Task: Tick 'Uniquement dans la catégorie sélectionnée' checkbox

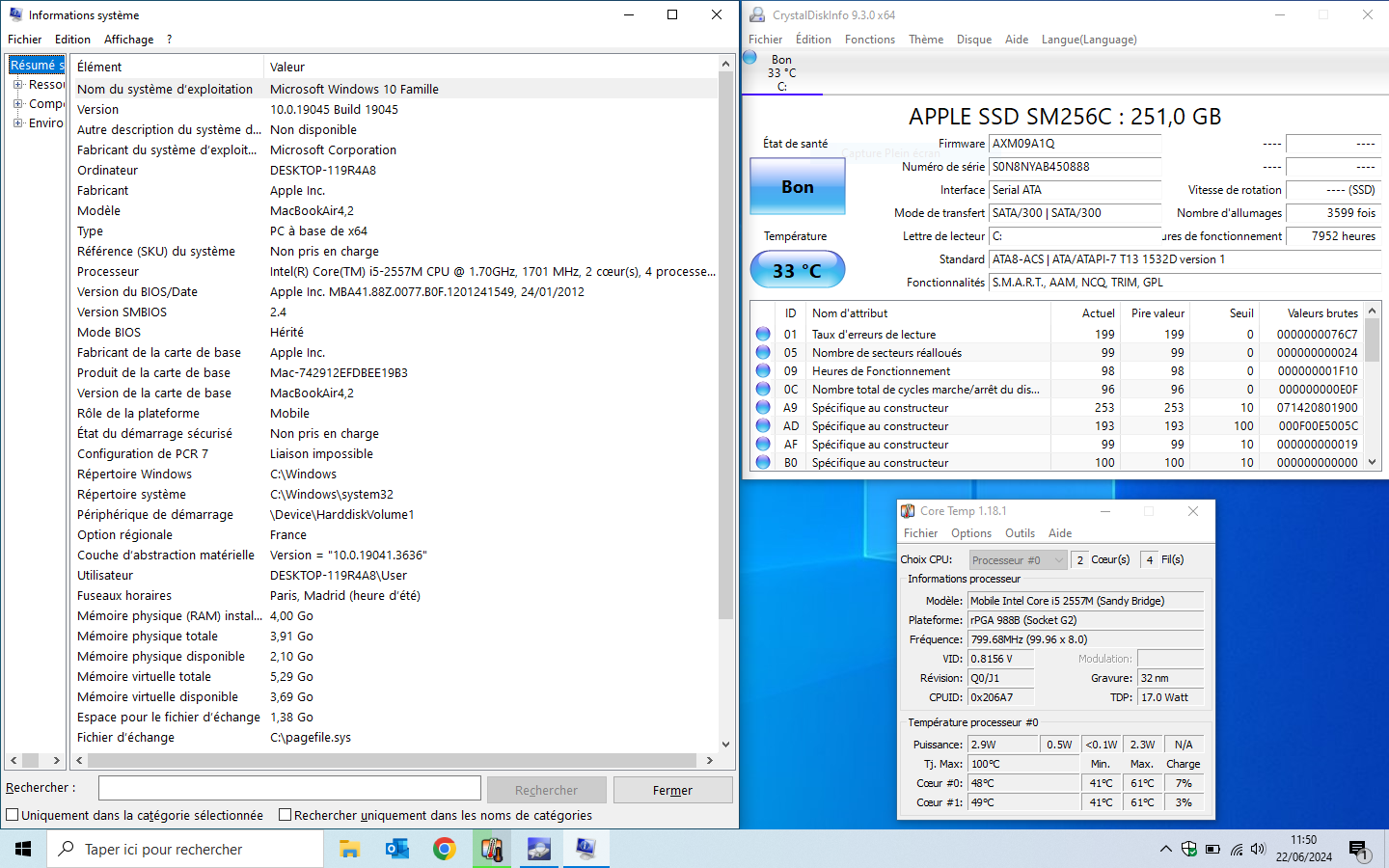Action: 13,815
